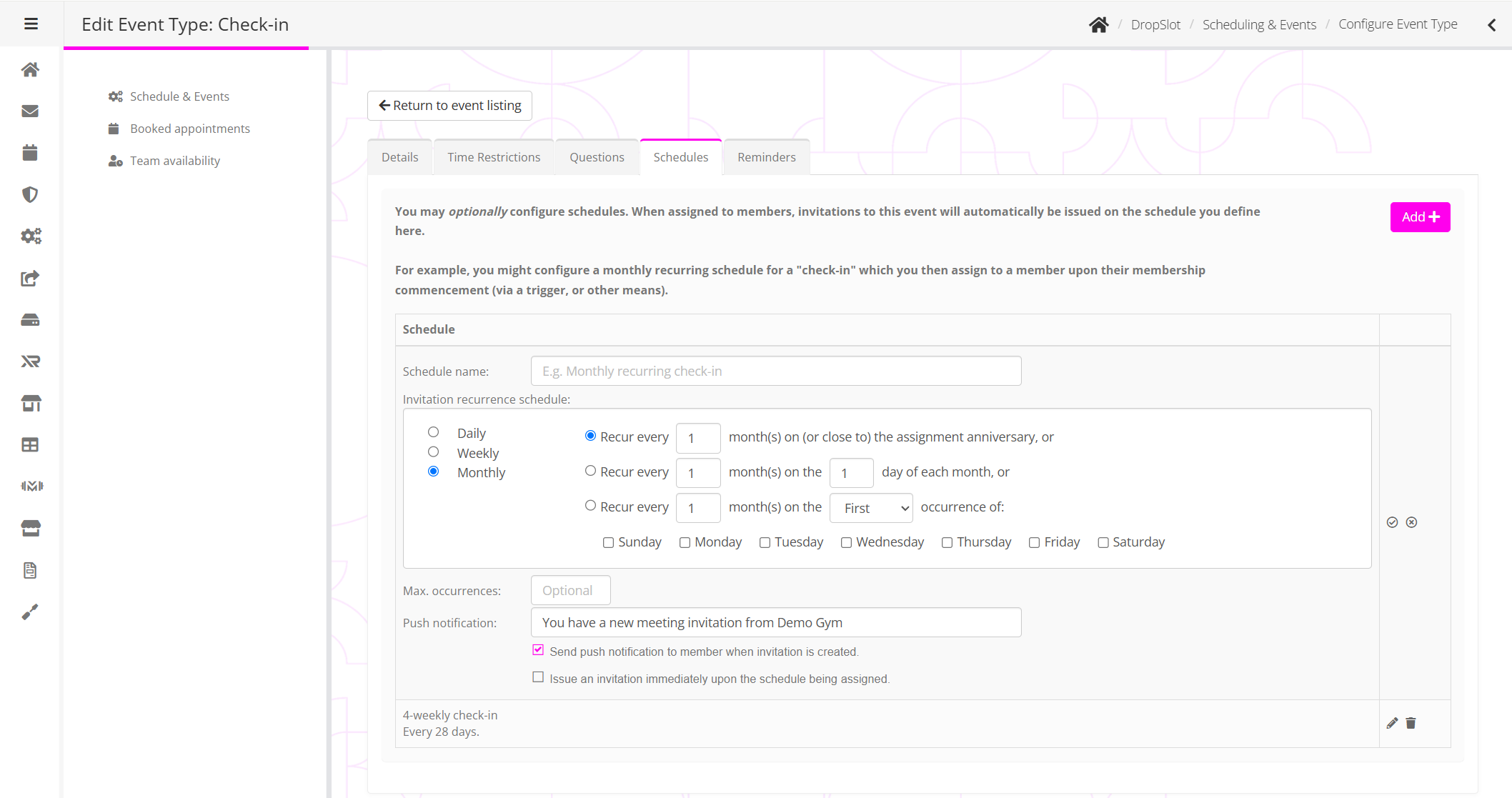The height and width of the screenshot is (798, 1512).
Task: Open the Reminders tab
Action: 766,157
